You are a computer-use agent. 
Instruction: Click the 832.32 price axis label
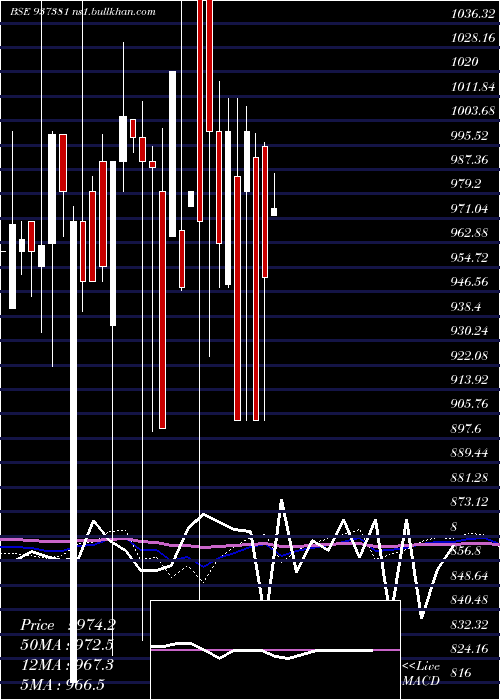pyautogui.click(x=470, y=624)
